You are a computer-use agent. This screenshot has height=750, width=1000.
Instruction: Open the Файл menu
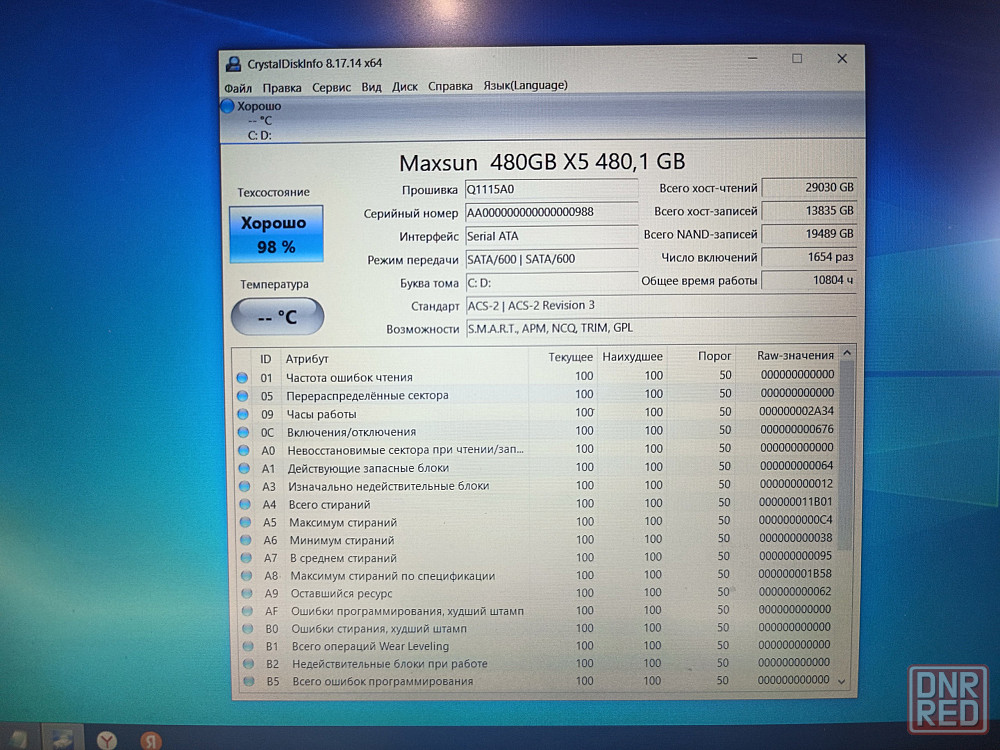[x=238, y=87]
